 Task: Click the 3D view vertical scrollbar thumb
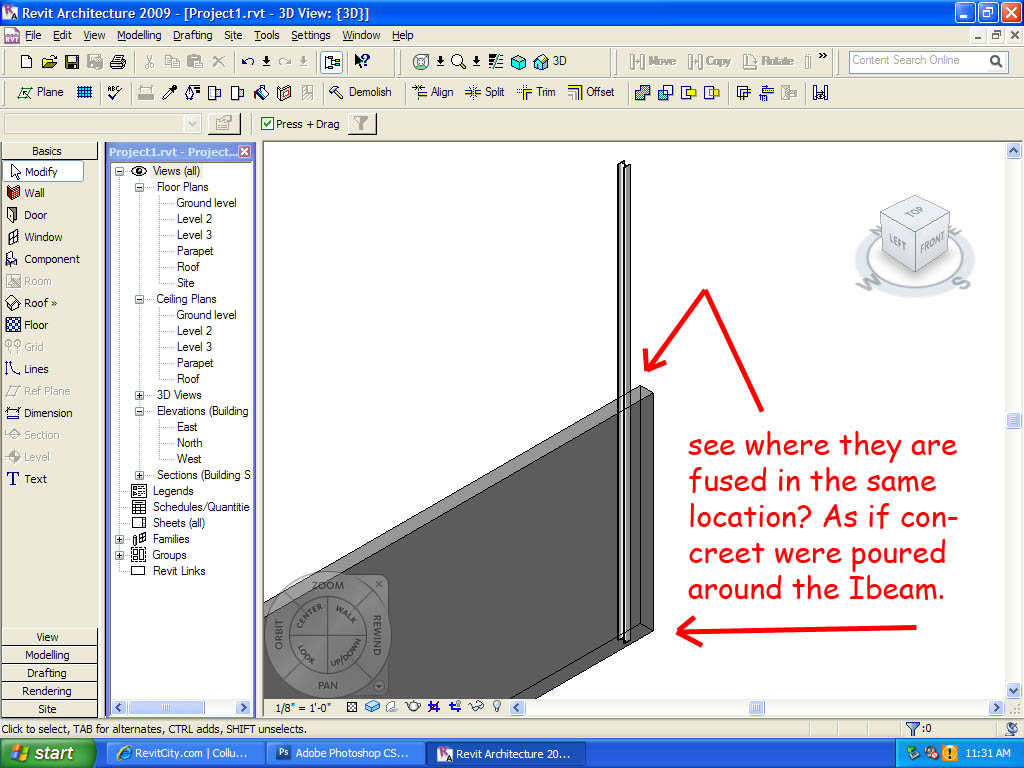(x=1014, y=420)
